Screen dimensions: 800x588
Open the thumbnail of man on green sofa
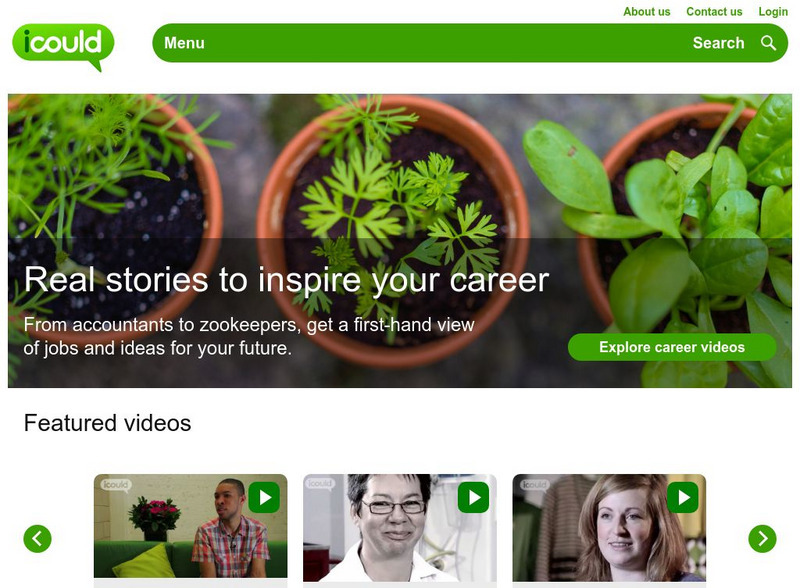coord(190,528)
